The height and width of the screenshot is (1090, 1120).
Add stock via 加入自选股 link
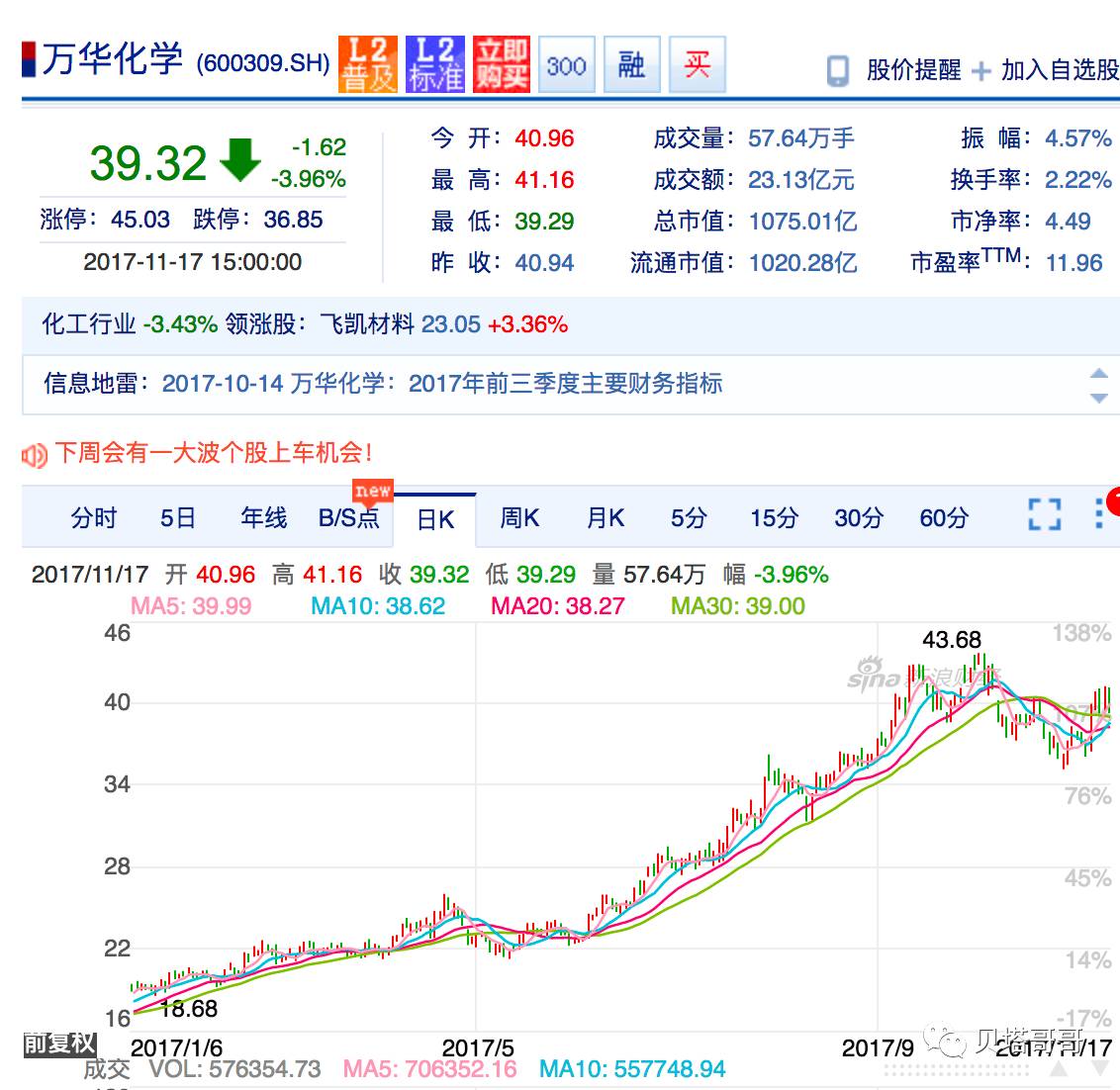(x=1060, y=70)
